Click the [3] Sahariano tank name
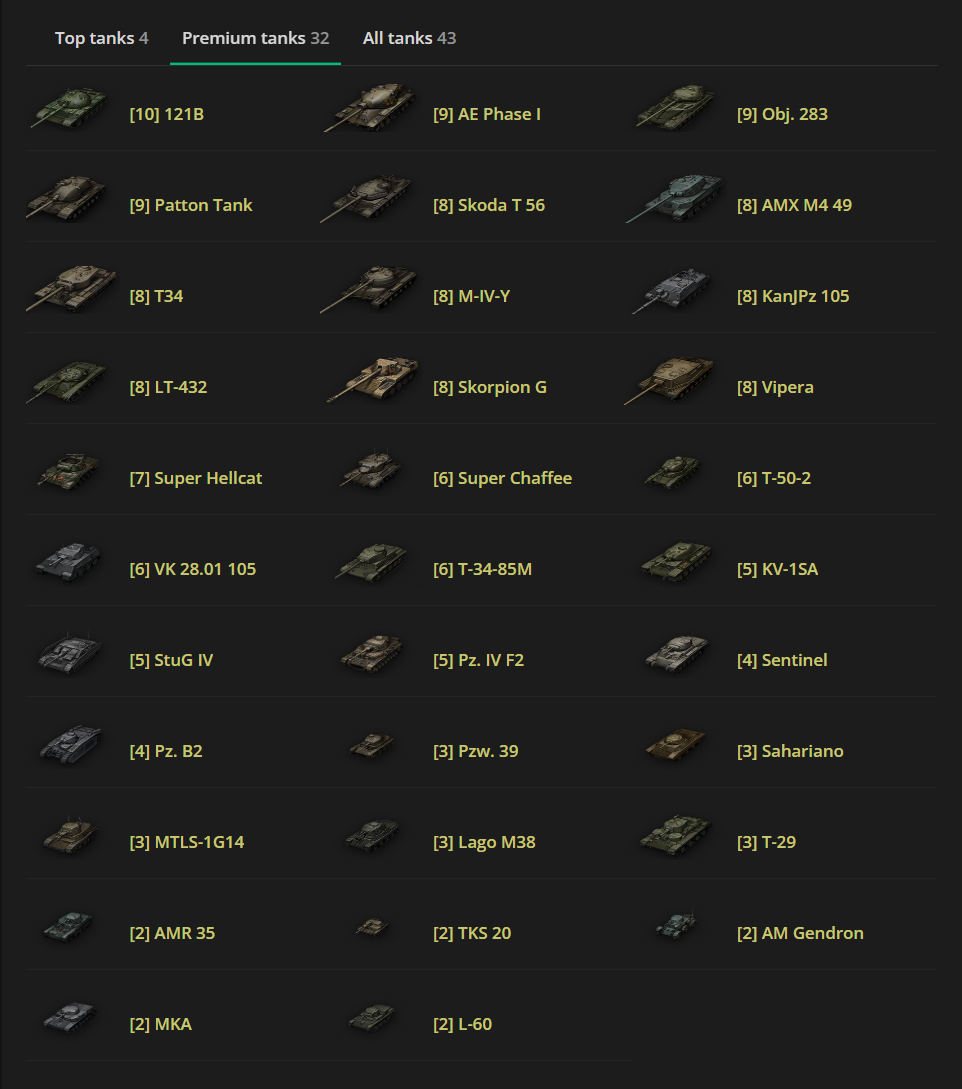 click(x=790, y=751)
